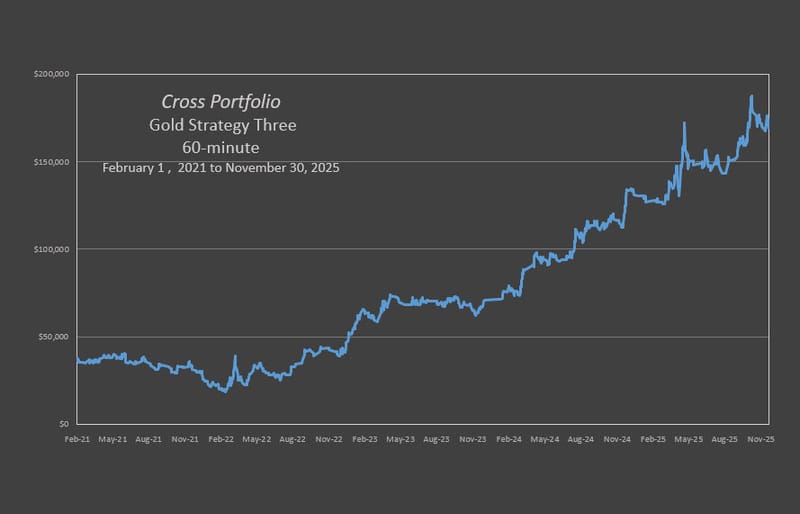The image size is (800, 514).
Task: Select the May-24 x-axis label
Action: pos(544,439)
